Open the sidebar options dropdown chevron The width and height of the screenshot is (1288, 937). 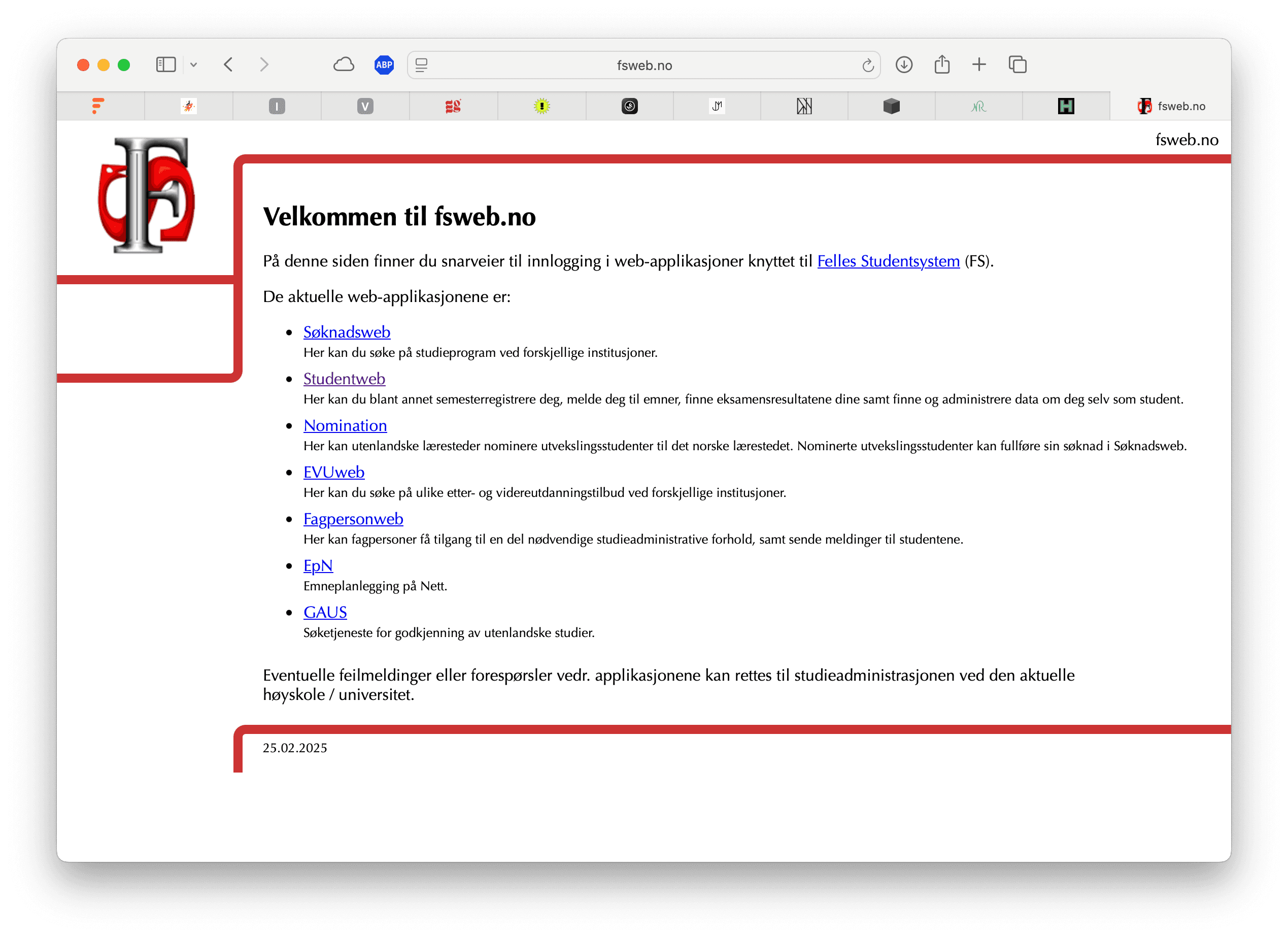point(194,65)
